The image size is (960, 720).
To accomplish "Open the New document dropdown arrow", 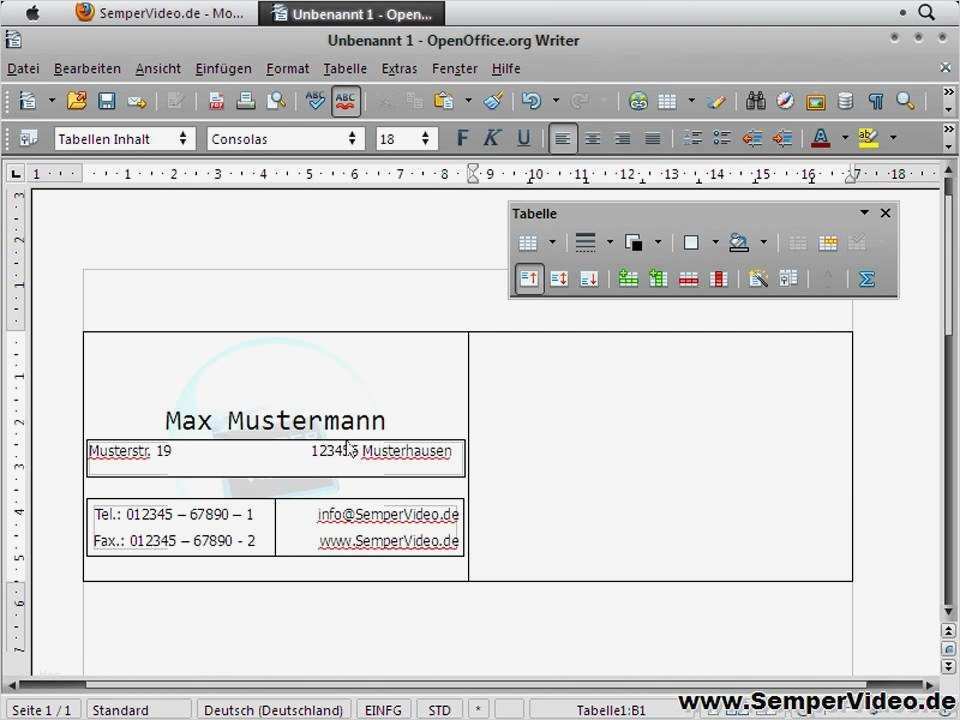I will pyautogui.click(x=52, y=100).
